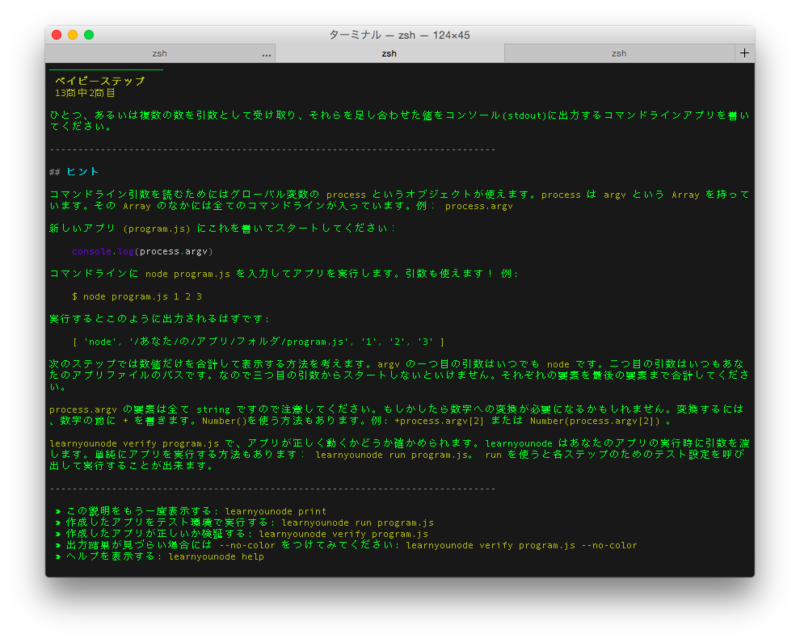The width and height of the screenshot is (800, 642).
Task: Switch to the rightmost zsh tab
Action: 619,53
